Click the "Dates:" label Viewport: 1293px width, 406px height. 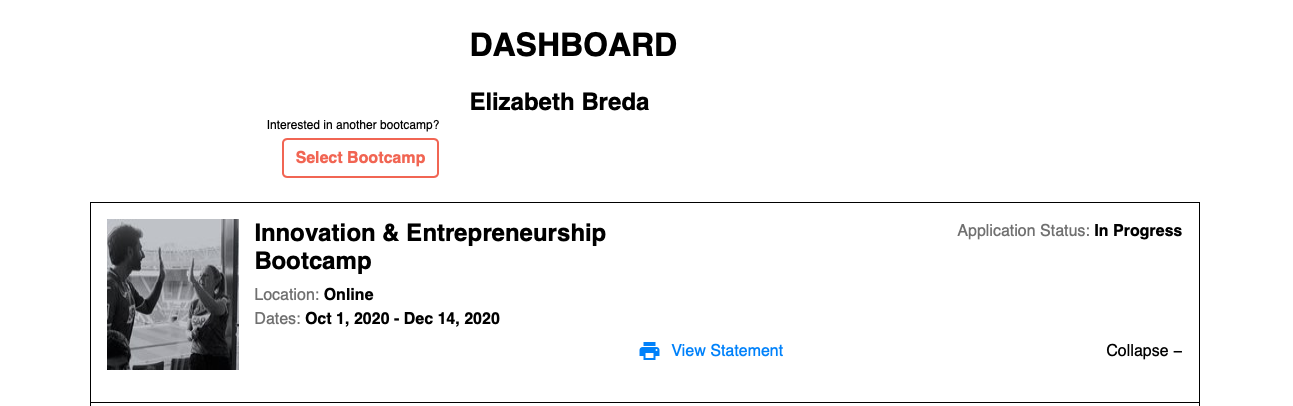click(x=277, y=319)
